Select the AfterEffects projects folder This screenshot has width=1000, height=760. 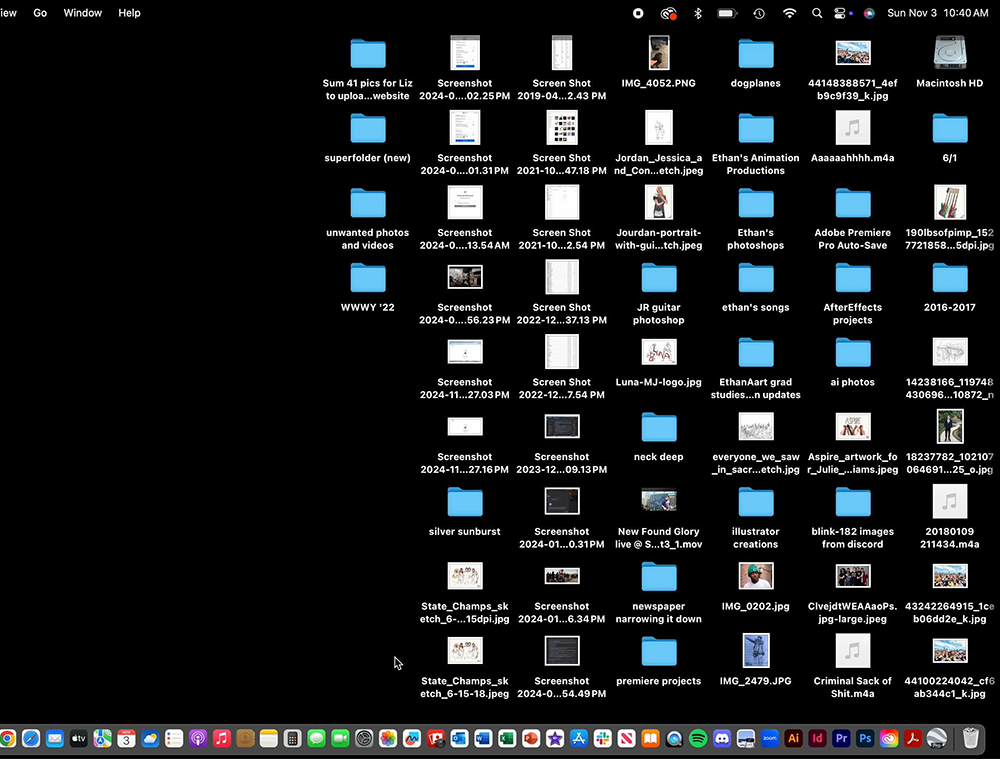(x=853, y=277)
